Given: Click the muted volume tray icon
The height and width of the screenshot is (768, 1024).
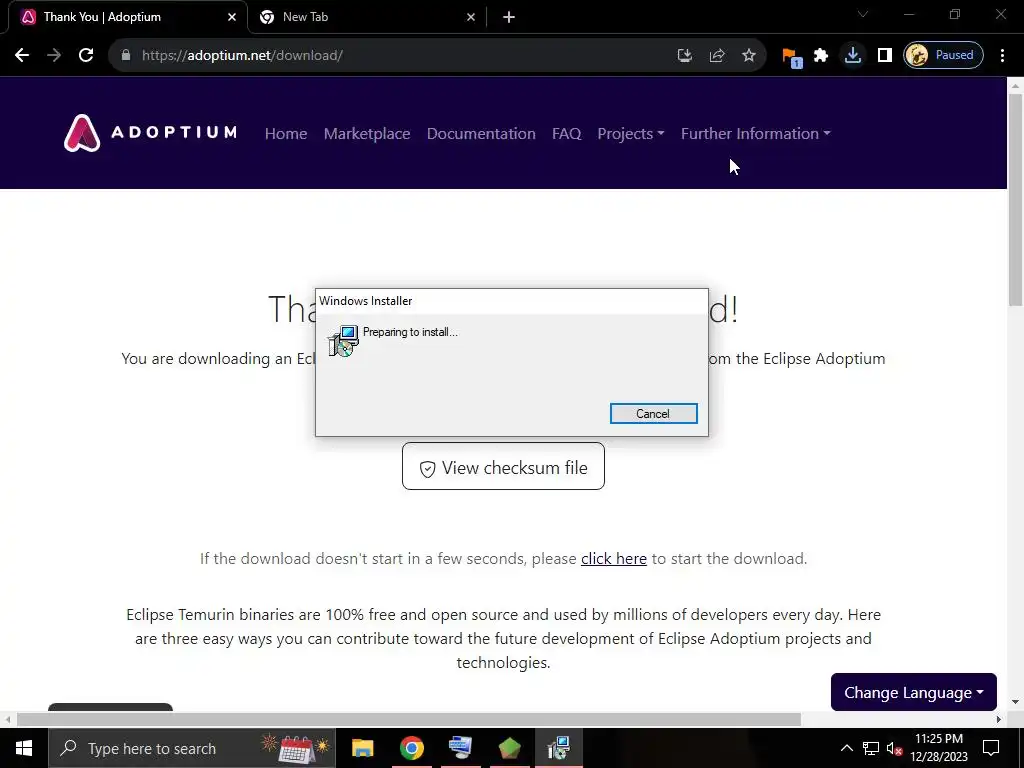Looking at the screenshot, I should [895, 748].
